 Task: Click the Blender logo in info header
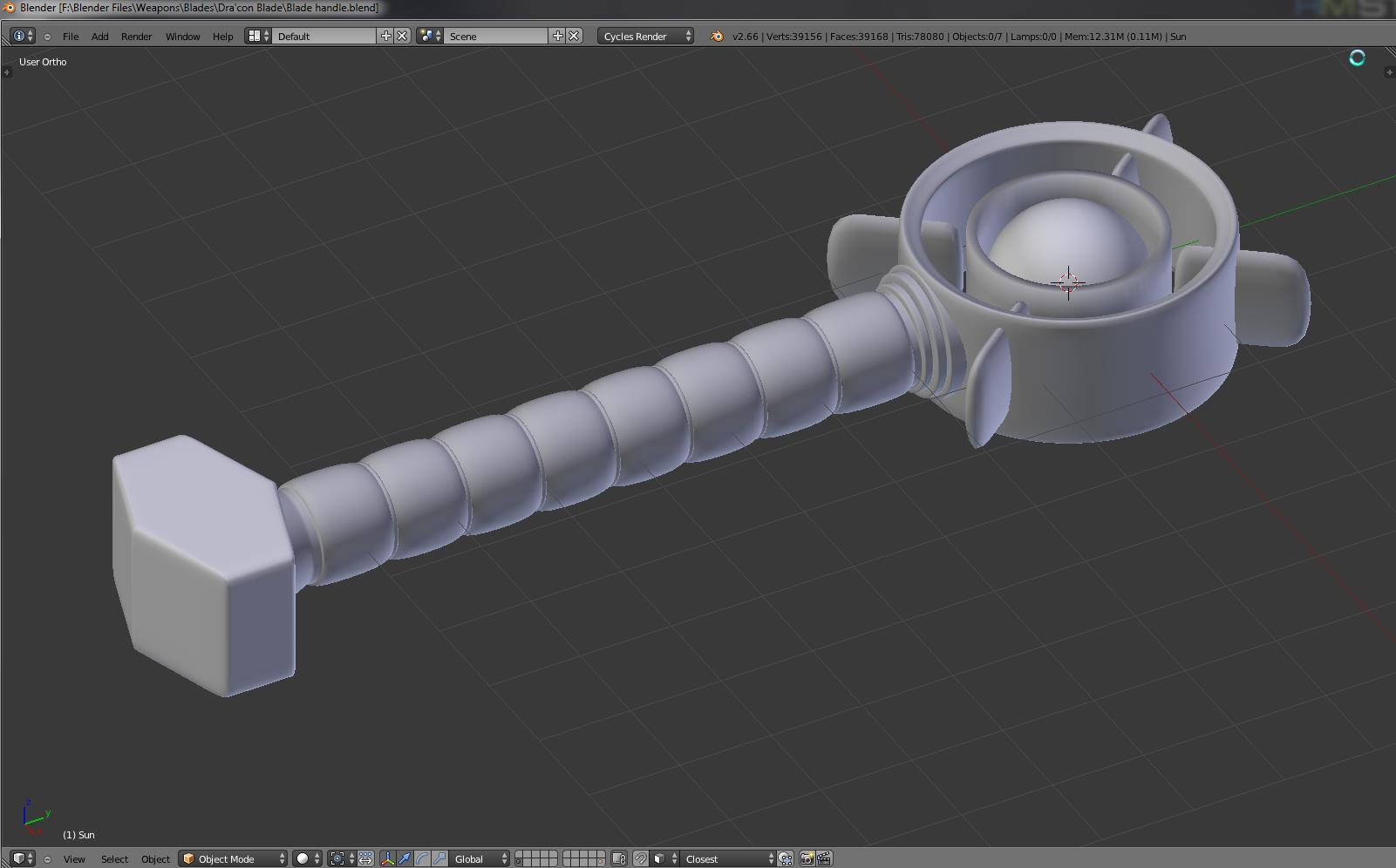717,37
